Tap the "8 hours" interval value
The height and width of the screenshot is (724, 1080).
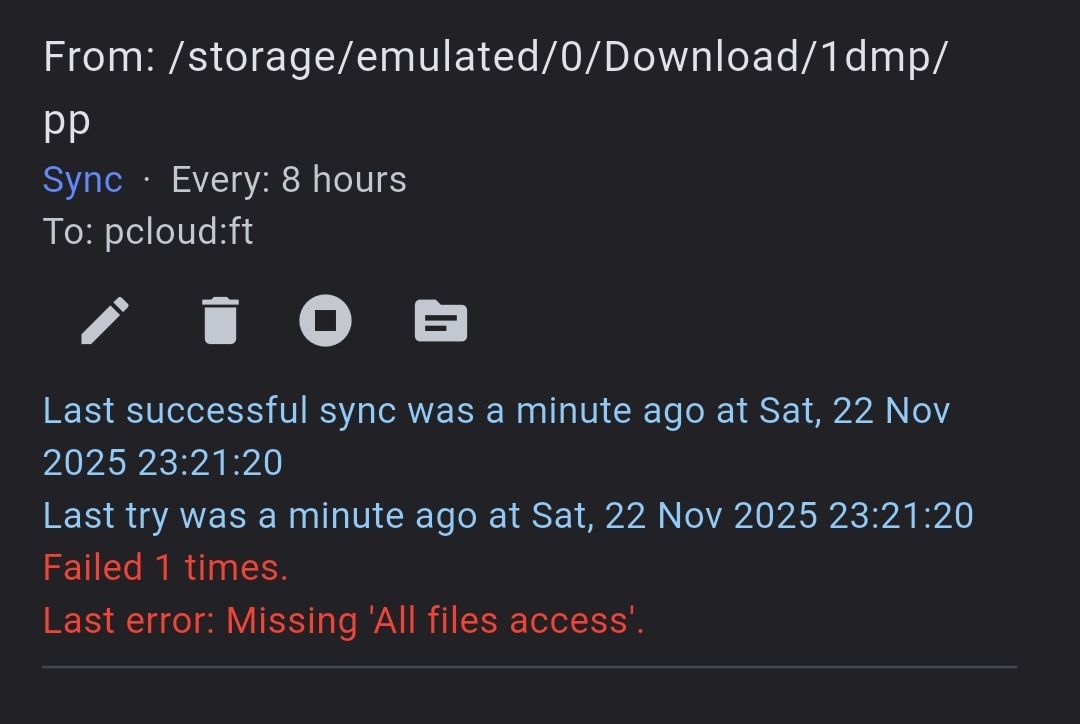pyautogui.click(x=344, y=180)
